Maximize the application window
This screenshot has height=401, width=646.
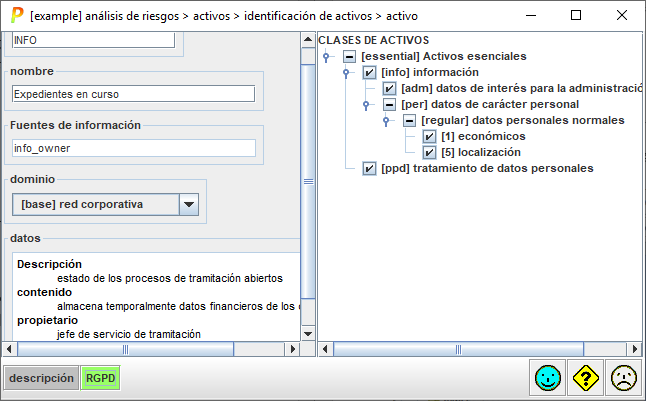click(x=576, y=16)
